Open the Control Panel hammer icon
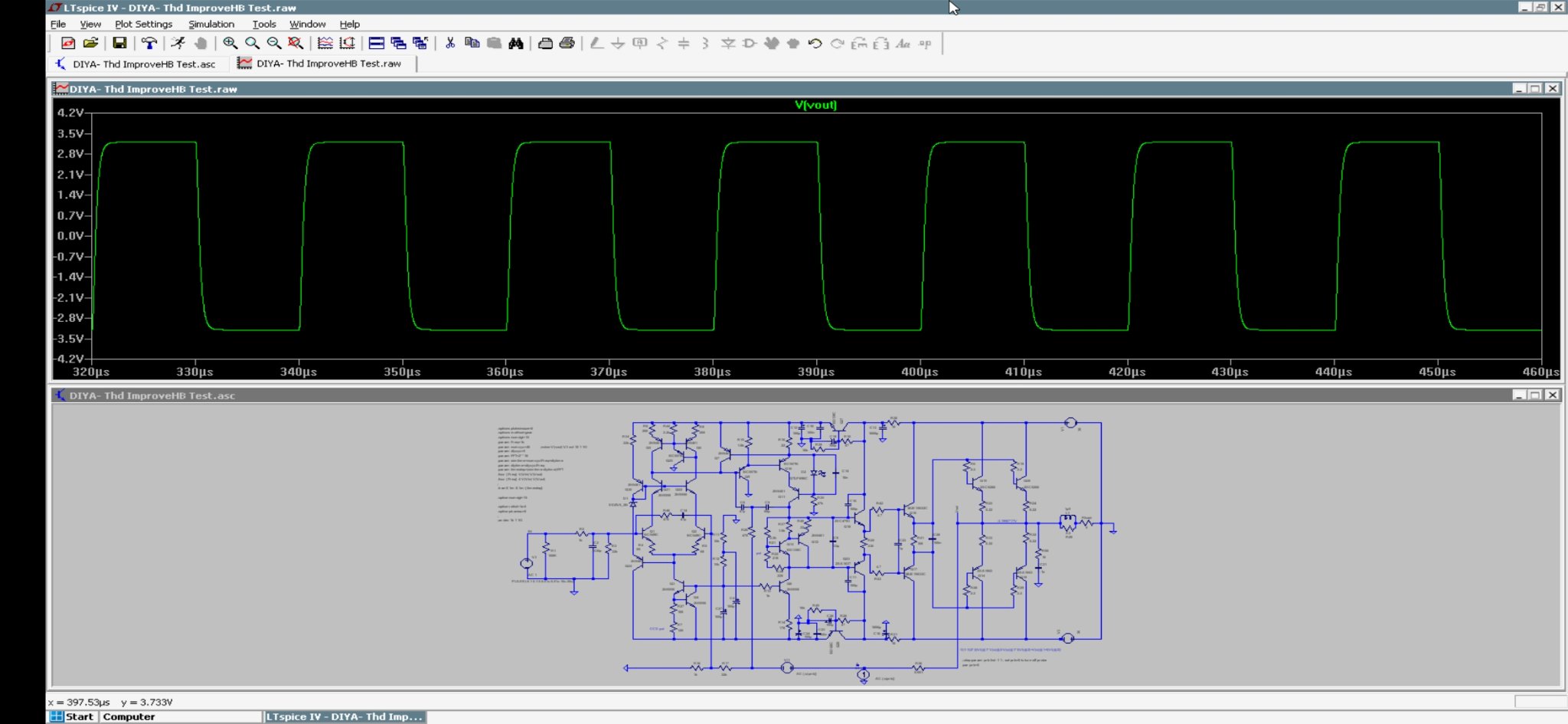 (149, 44)
